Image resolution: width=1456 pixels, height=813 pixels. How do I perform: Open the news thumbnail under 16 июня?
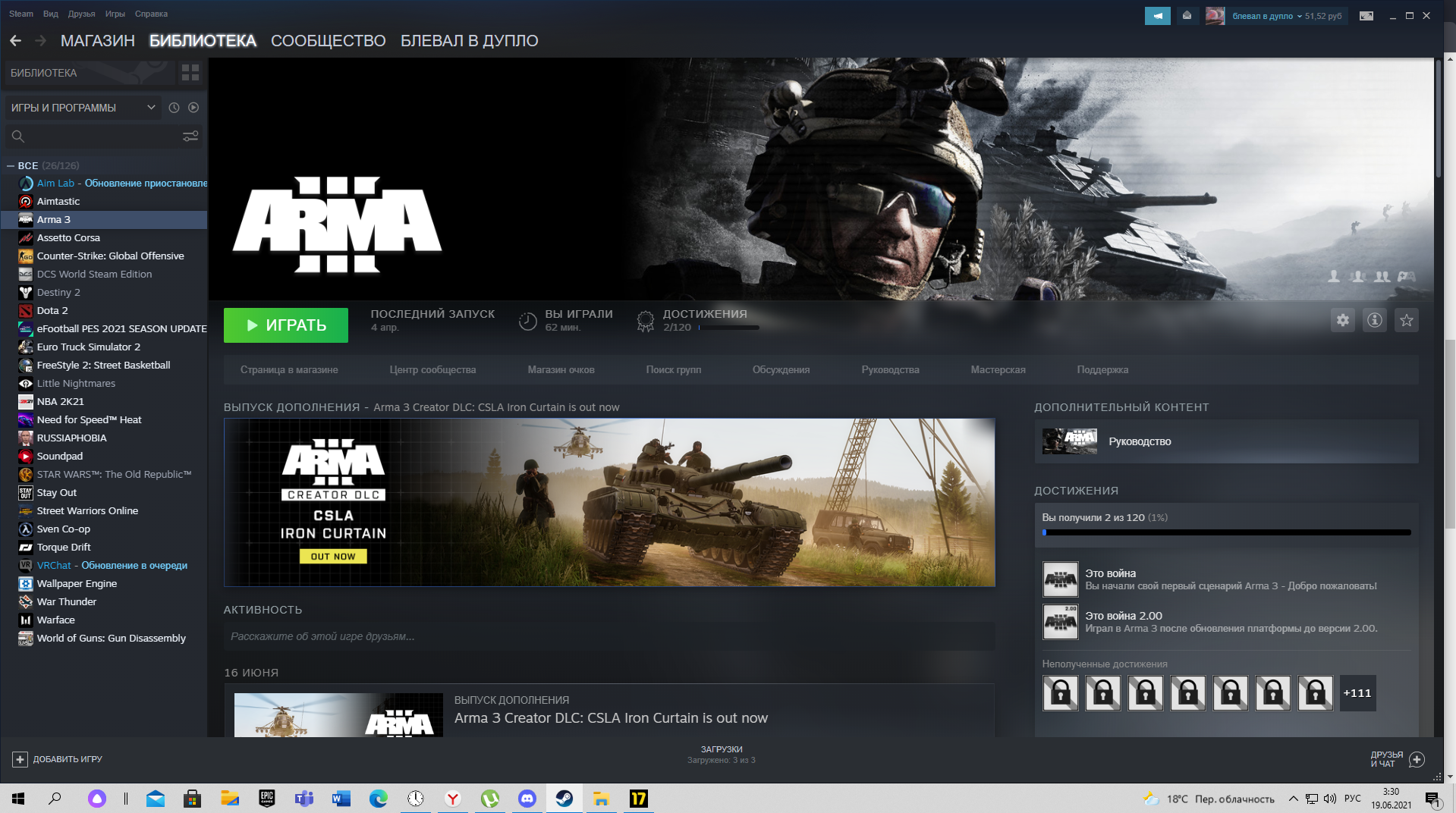338,715
